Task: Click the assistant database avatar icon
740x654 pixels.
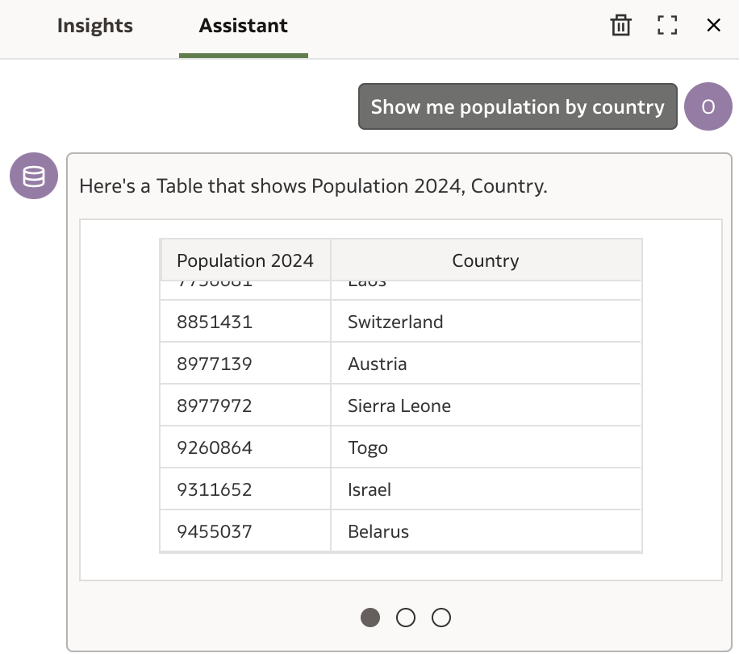Action: [x=34, y=176]
